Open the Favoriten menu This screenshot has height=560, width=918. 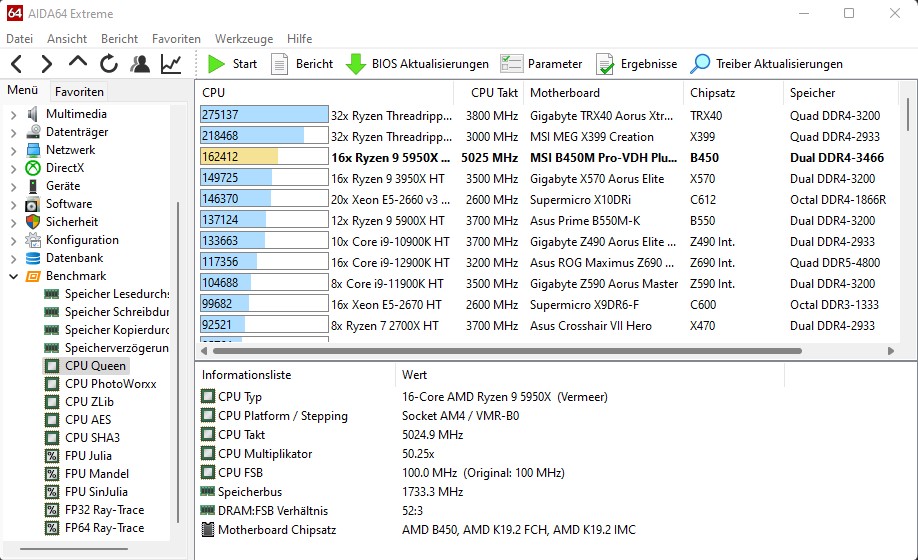[176, 39]
